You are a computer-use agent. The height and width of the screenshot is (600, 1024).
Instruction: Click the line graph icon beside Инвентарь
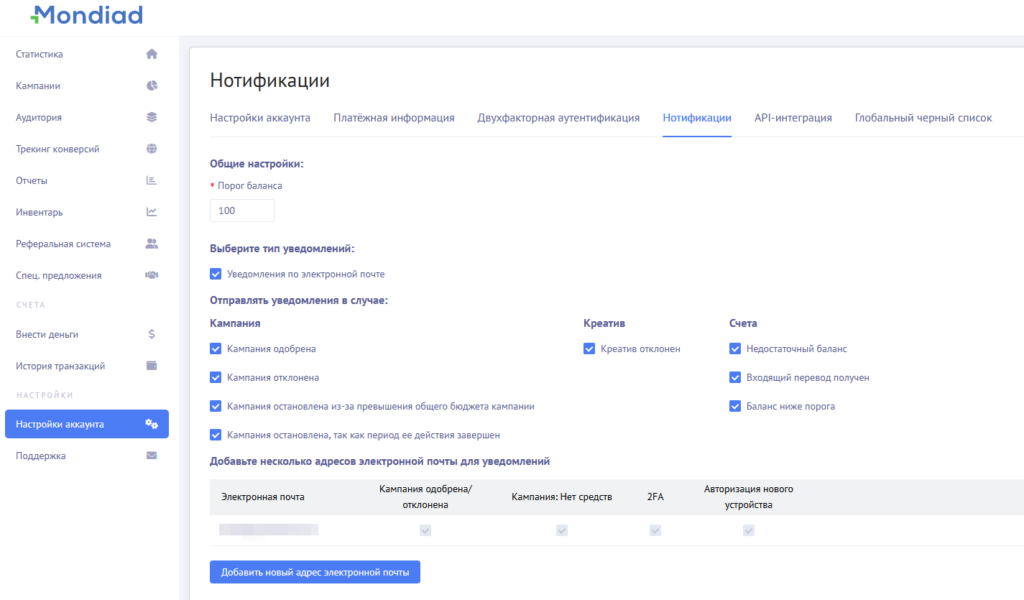pyautogui.click(x=152, y=212)
